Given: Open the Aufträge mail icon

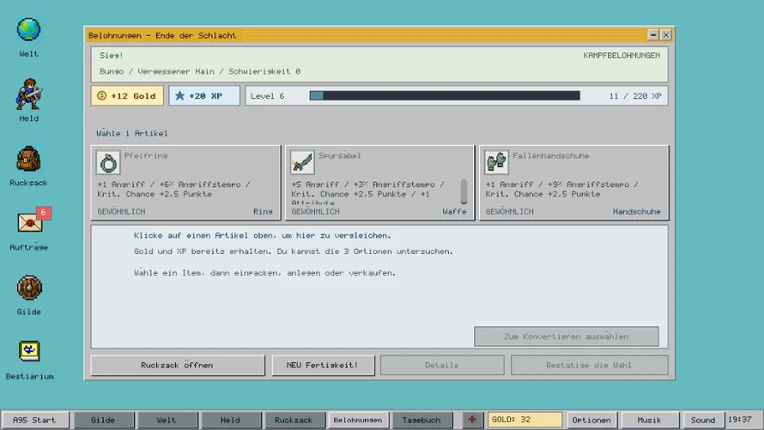Looking at the screenshot, I should [30, 223].
